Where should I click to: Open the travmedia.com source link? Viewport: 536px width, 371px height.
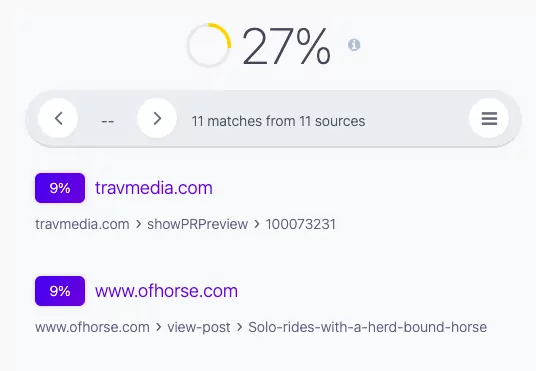click(154, 188)
